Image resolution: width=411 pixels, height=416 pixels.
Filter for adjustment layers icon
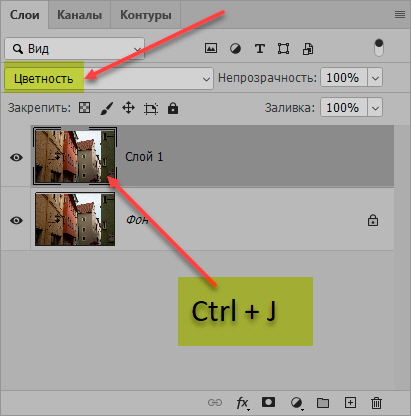tap(235, 49)
